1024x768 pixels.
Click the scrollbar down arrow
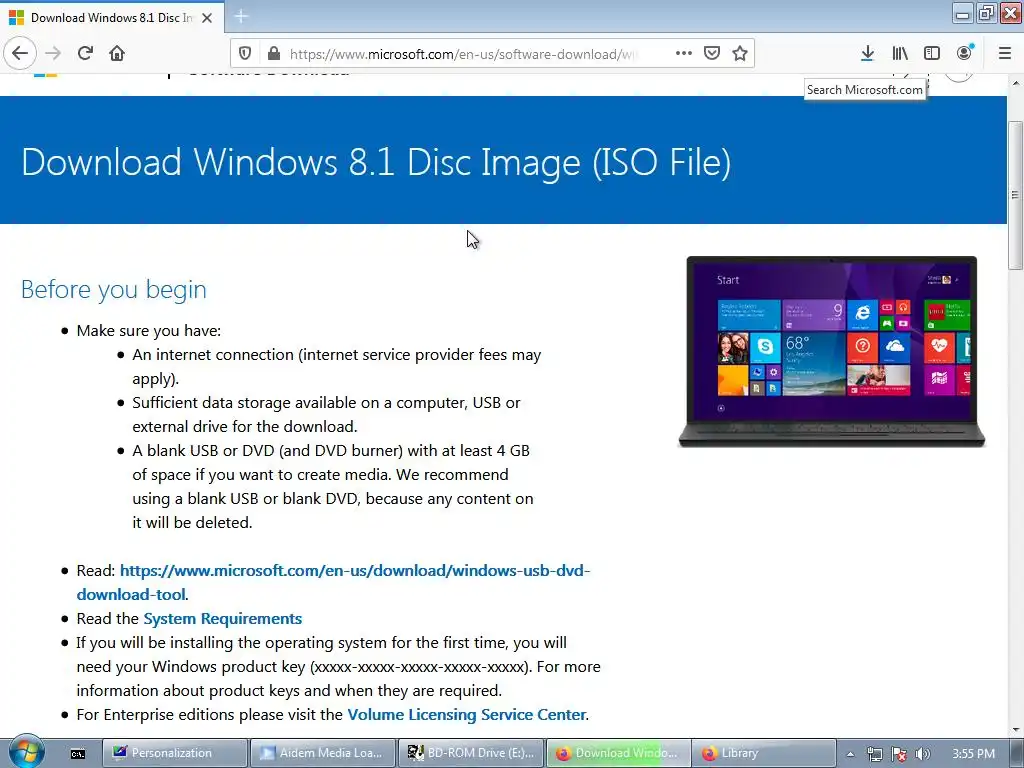1015,731
